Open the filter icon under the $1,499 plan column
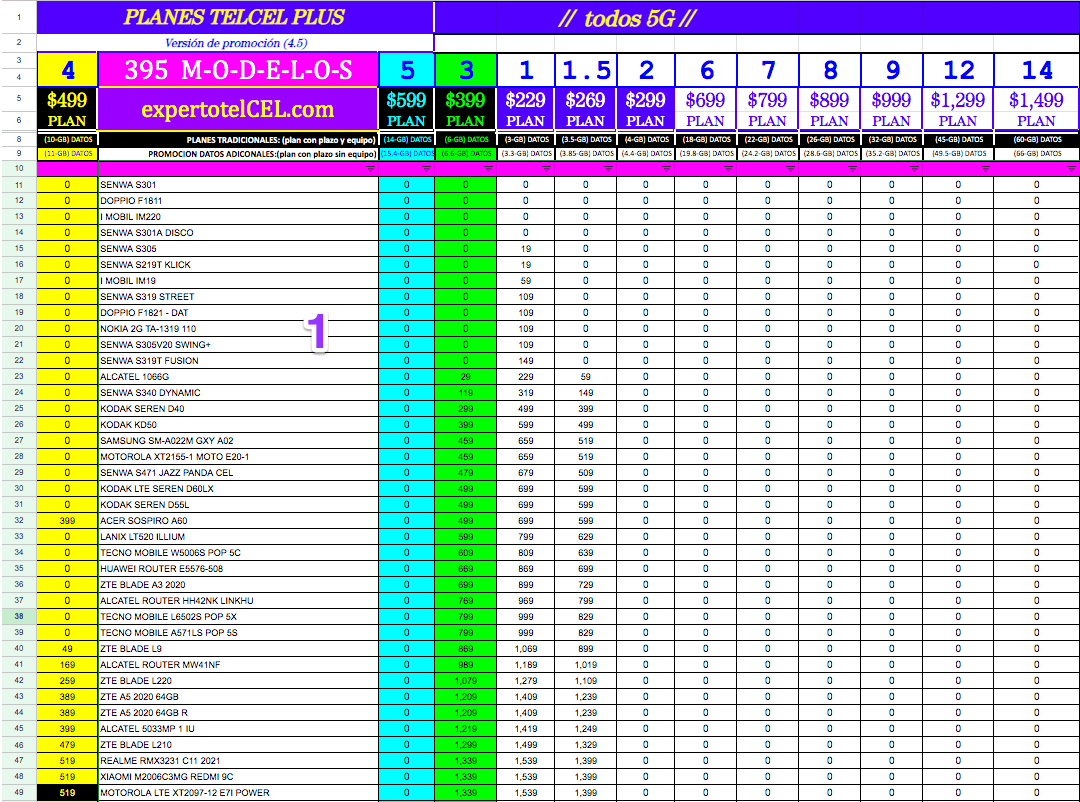Screen dimensions: 1080x802 coord(1071,169)
